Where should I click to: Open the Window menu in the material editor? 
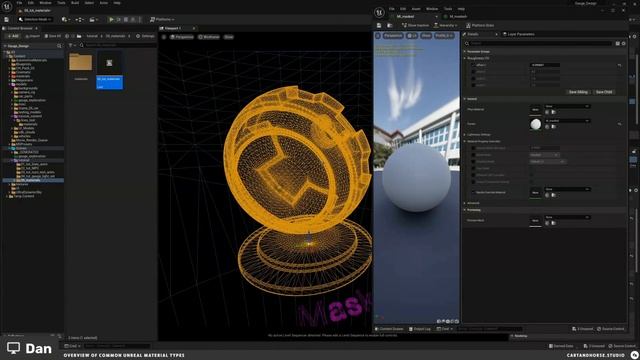(x=432, y=9)
